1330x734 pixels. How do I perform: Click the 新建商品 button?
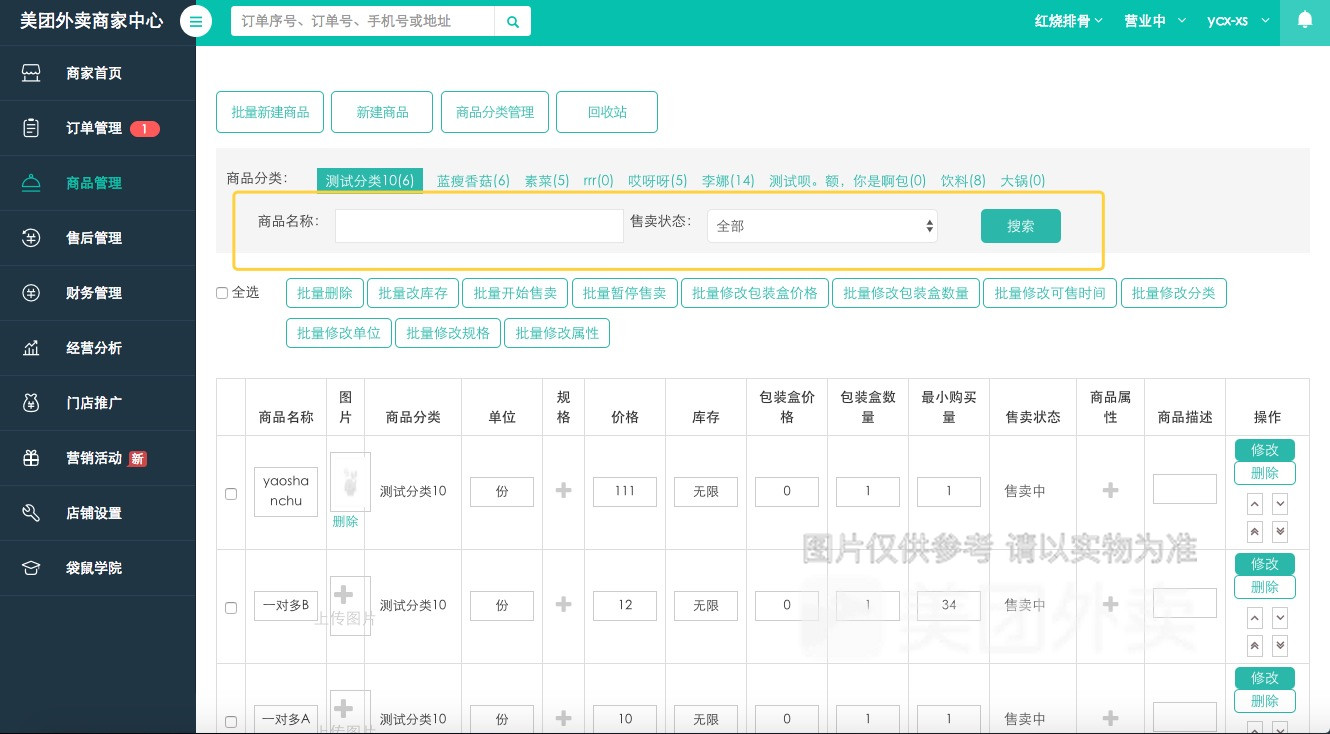click(382, 112)
